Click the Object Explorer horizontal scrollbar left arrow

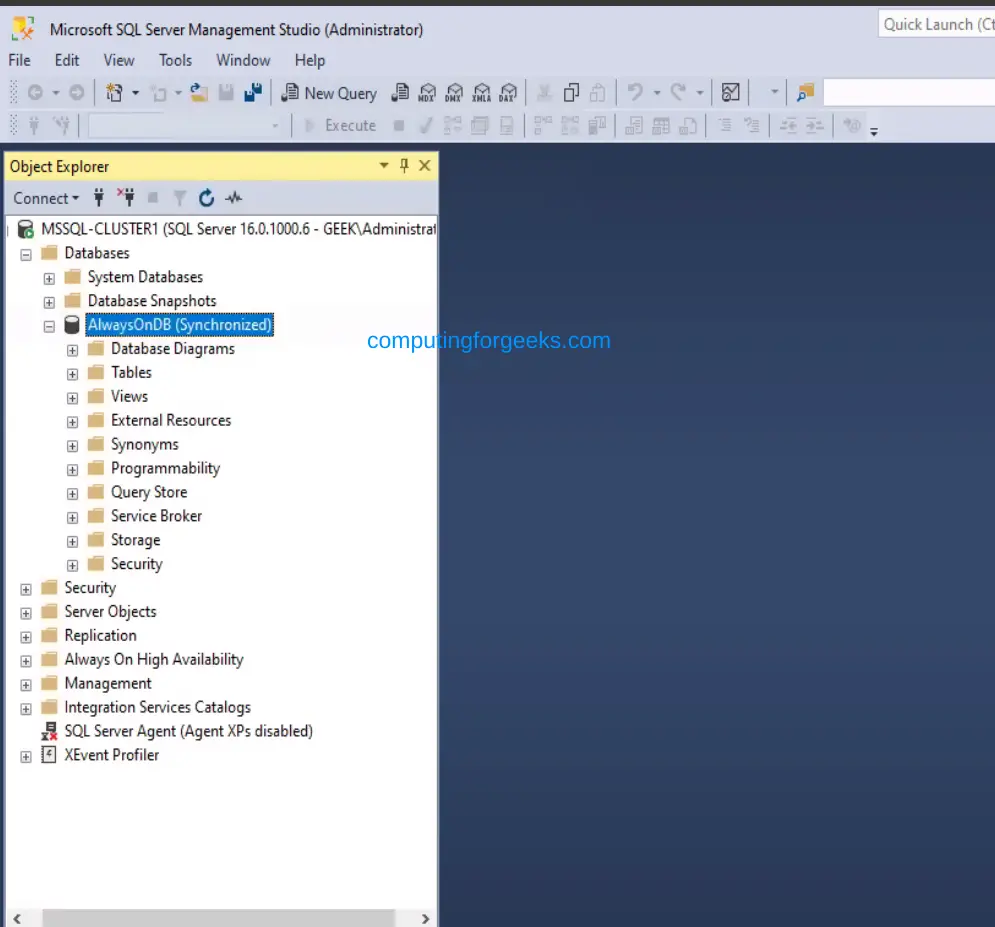click(17, 919)
